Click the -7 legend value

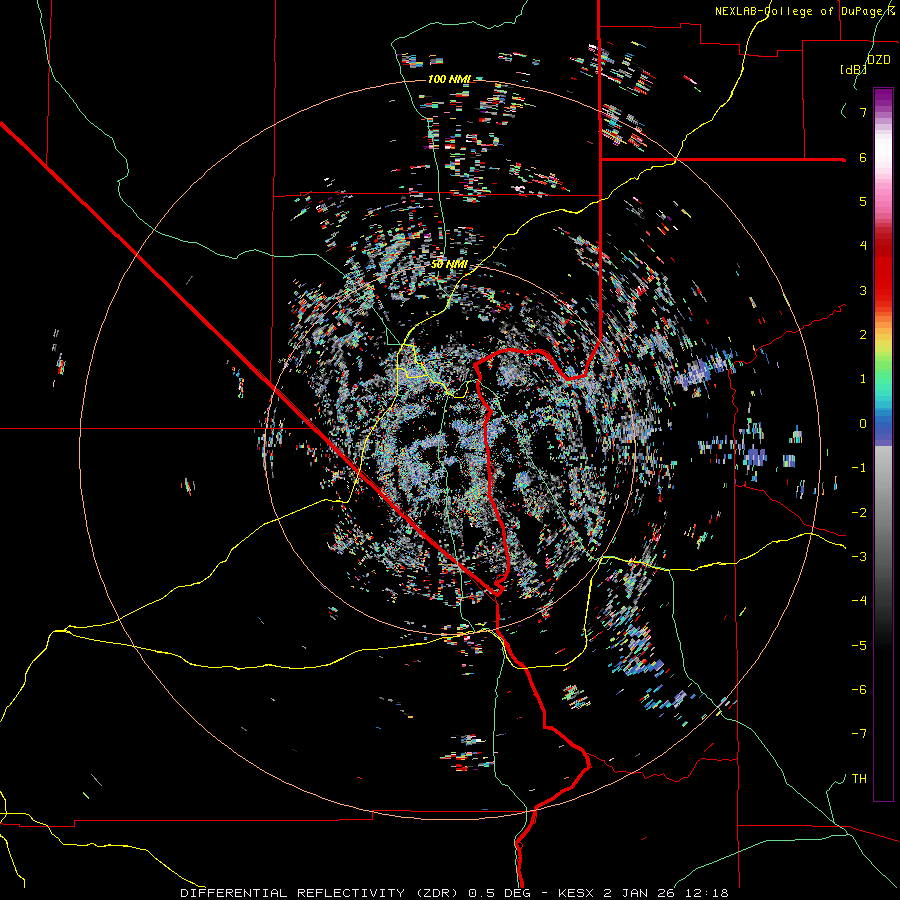click(x=859, y=734)
